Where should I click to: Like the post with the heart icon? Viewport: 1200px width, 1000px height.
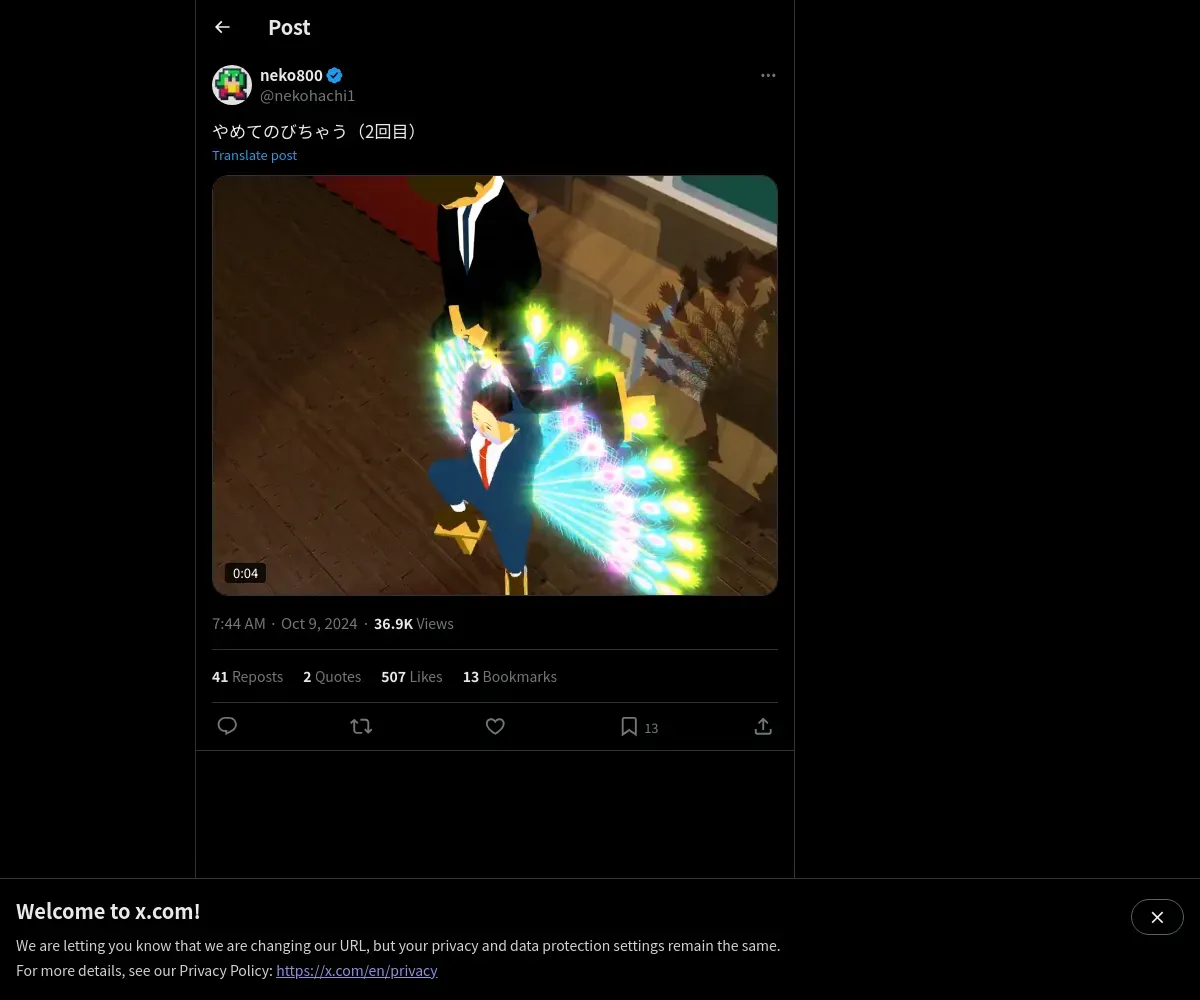coord(495,726)
